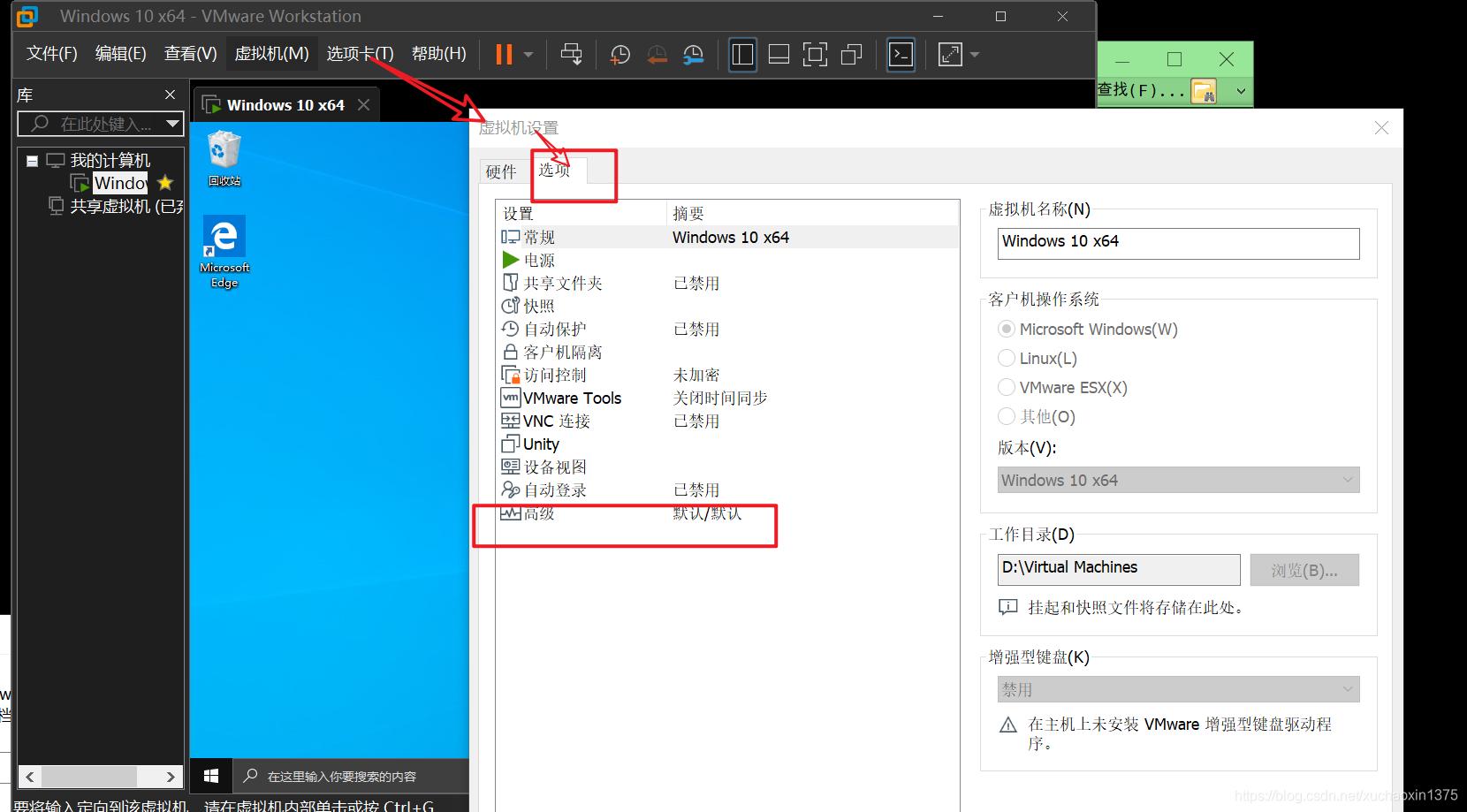Take a snapshot with the clock icon
The height and width of the screenshot is (812, 1467).
pos(620,55)
